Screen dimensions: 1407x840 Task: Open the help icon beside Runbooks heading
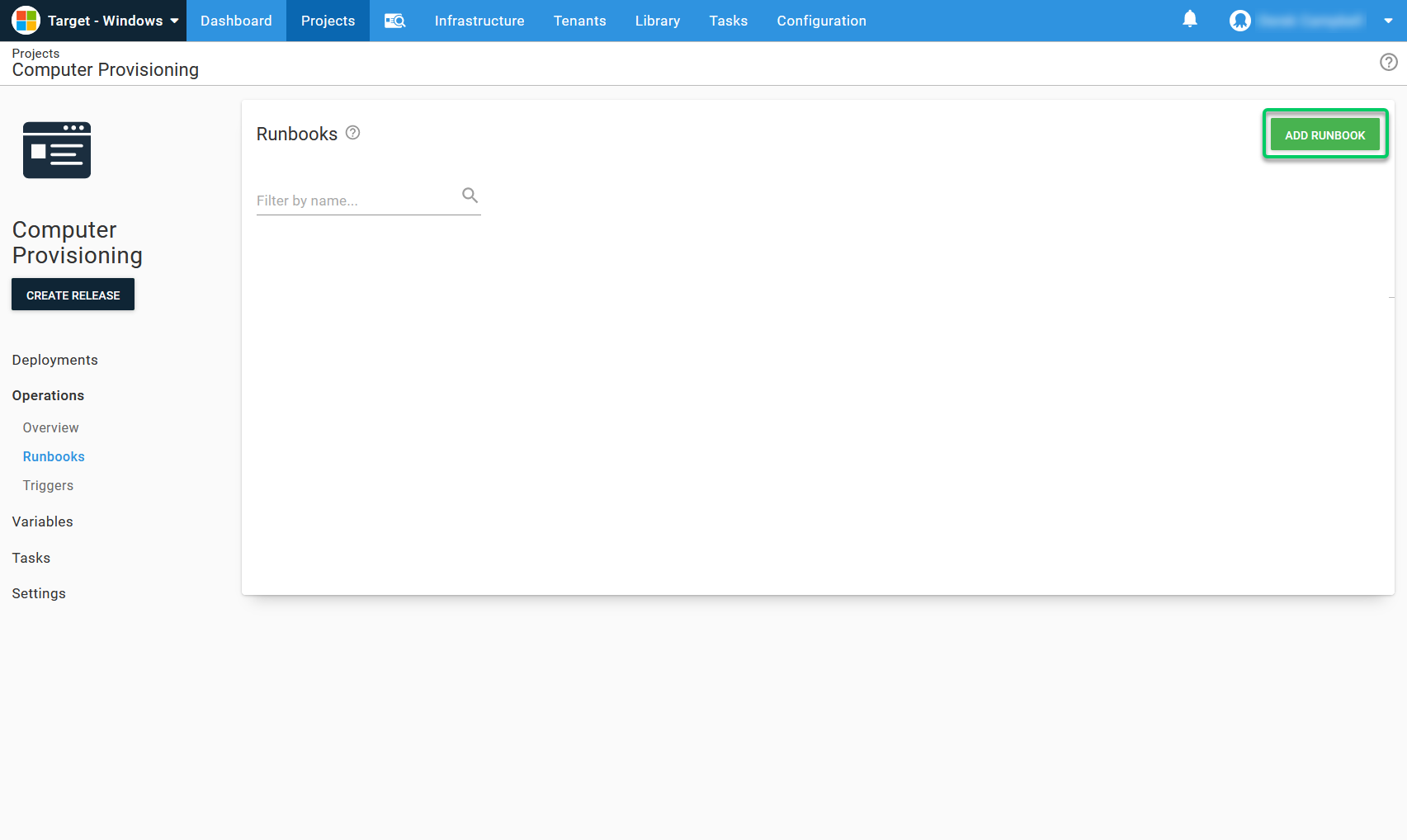[x=352, y=132]
